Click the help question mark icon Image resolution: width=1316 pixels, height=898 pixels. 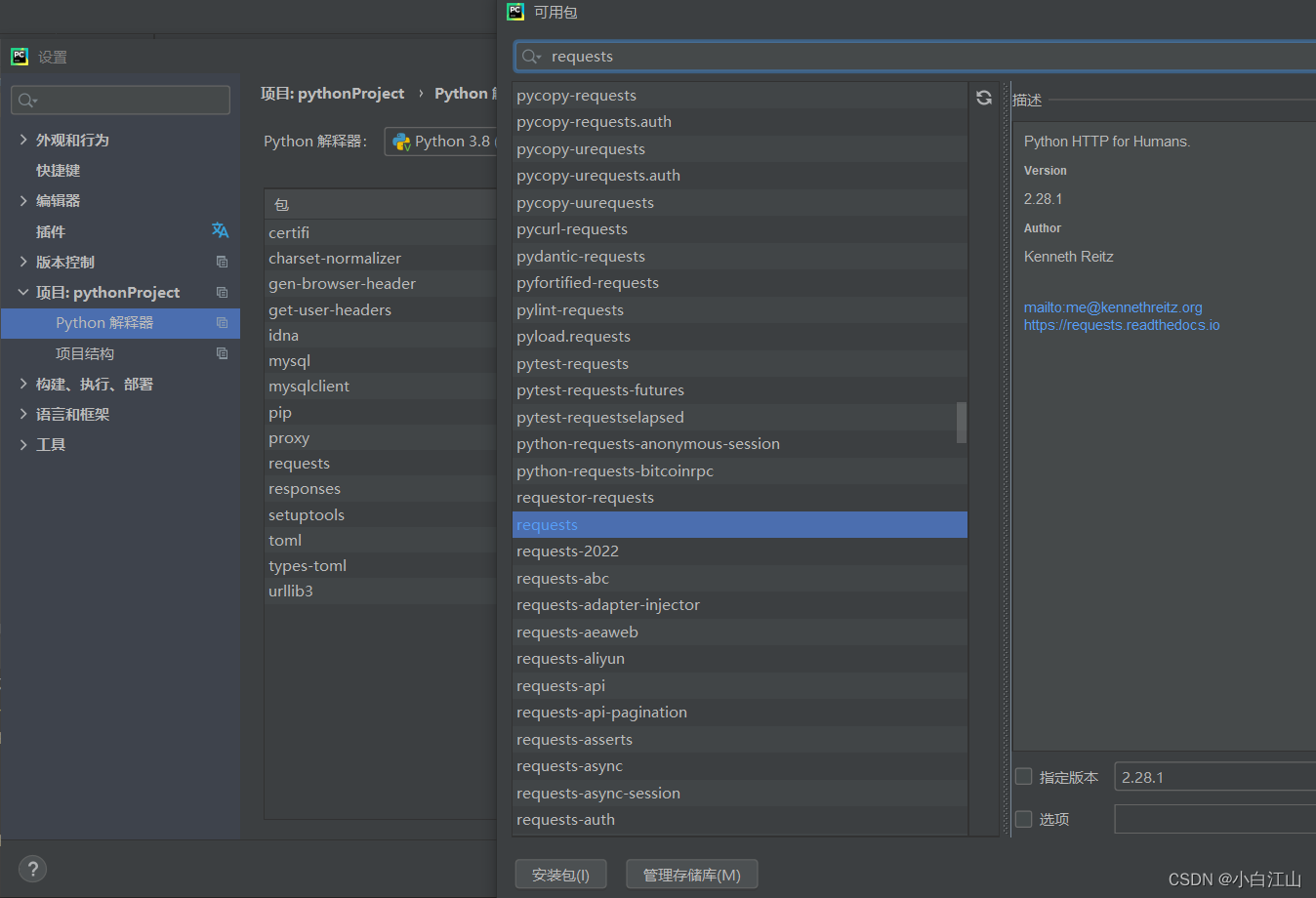click(32, 869)
